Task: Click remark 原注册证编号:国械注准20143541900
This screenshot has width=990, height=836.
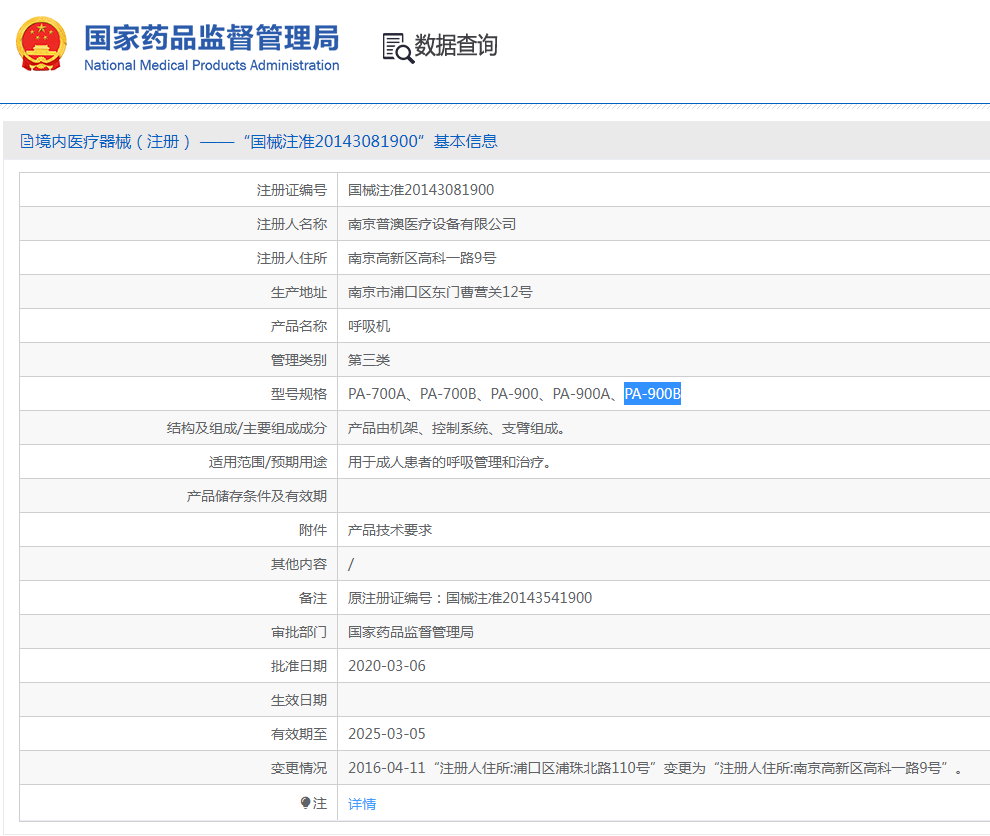Action: pyautogui.click(x=470, y=598)
